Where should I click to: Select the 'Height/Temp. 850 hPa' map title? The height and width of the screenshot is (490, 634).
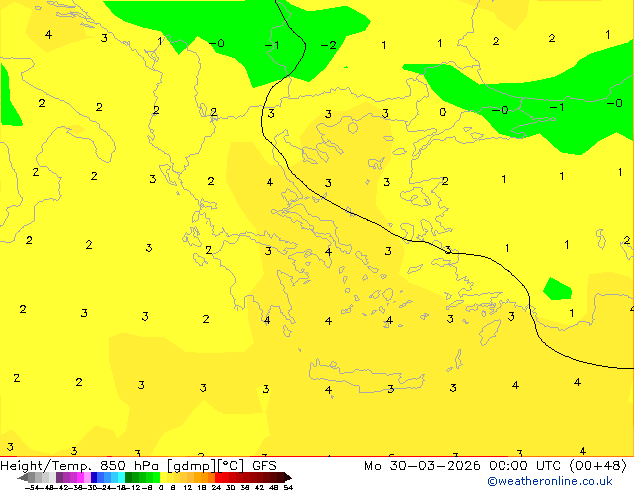(x=80, y=466)
